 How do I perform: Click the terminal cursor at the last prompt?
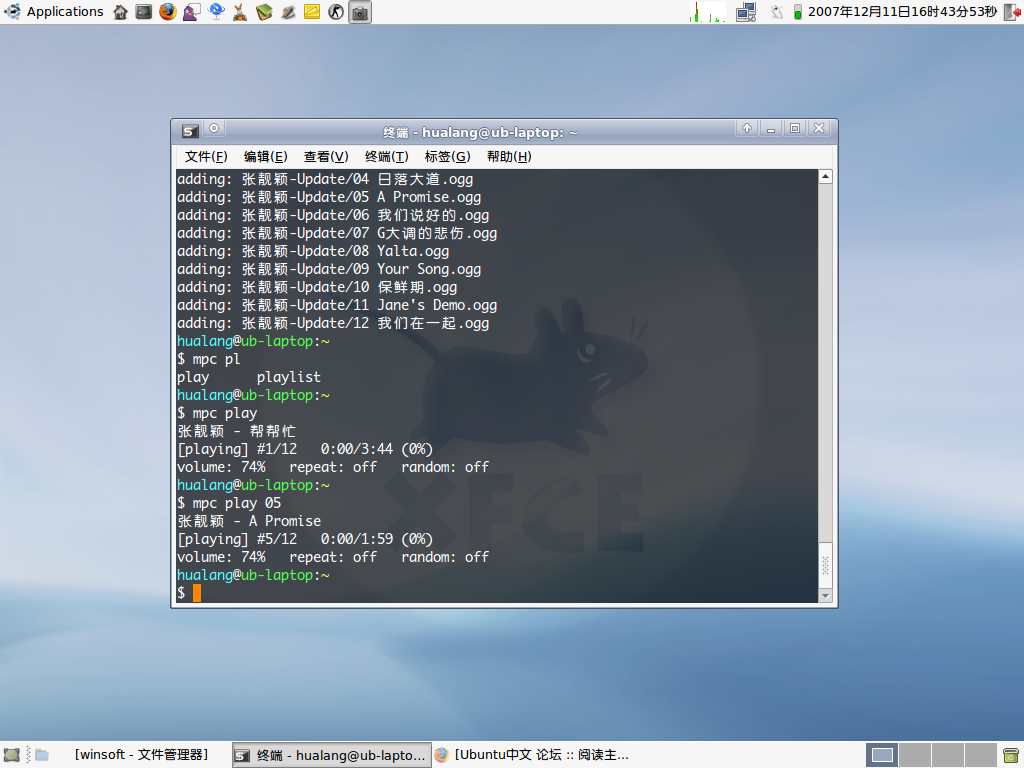tap(197, 593)
